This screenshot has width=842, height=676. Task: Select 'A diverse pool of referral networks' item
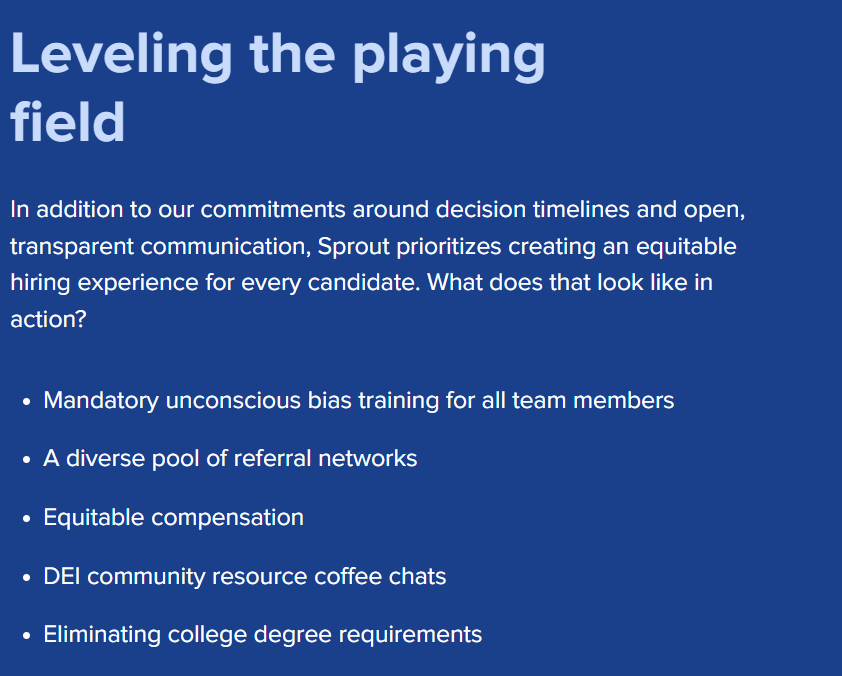(x=230, y=459)
